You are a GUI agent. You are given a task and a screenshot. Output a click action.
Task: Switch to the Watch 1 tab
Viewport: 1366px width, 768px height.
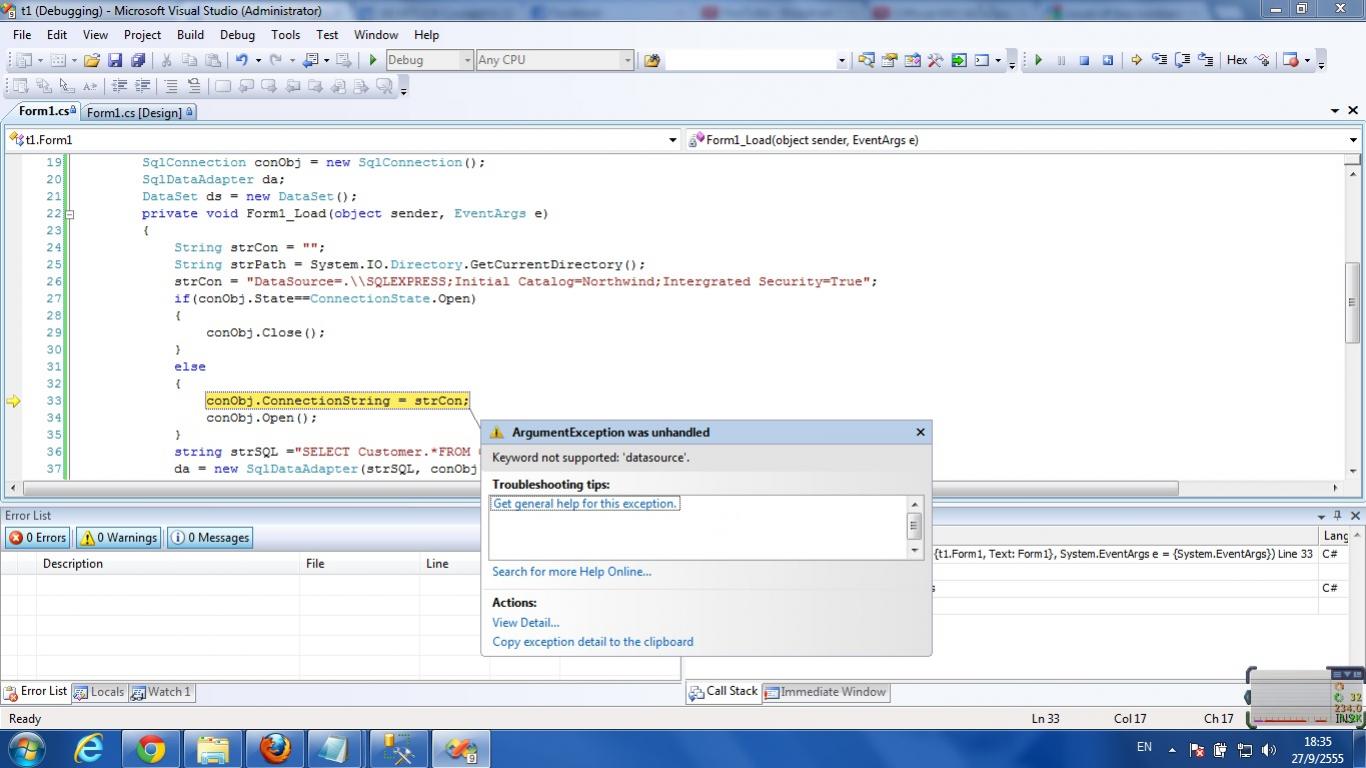coord(162,691)
